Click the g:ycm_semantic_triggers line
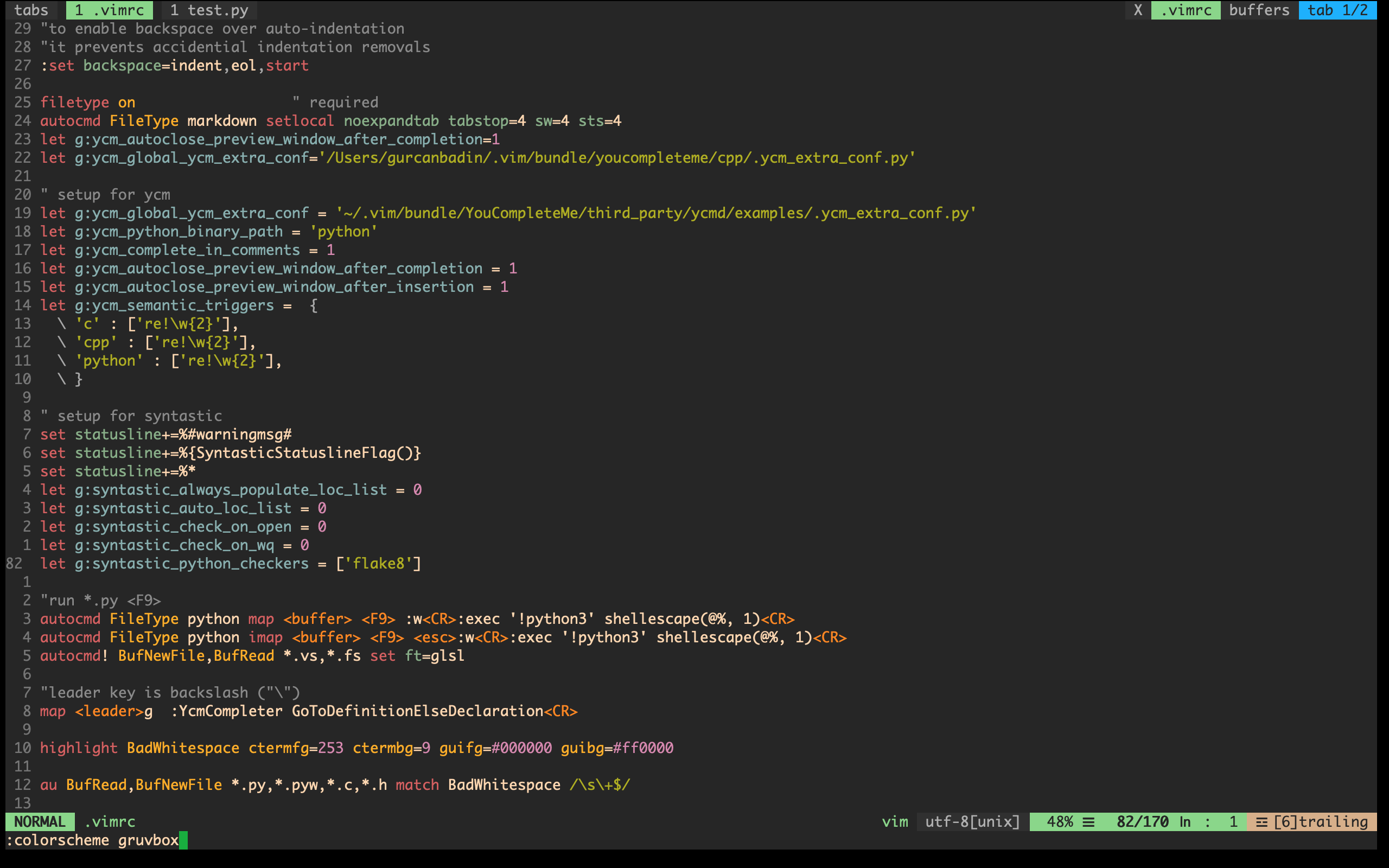1389x868 pixels. coord(179,305)
